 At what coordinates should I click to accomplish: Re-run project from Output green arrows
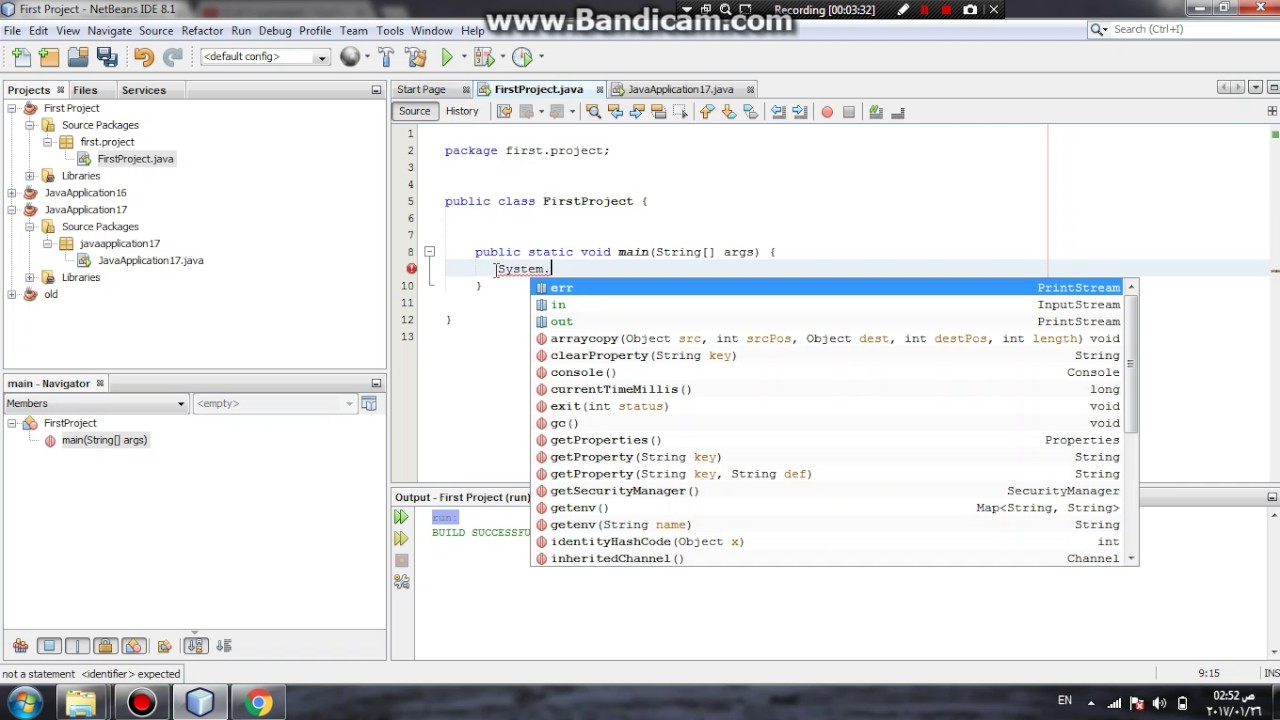click(401, 517)
